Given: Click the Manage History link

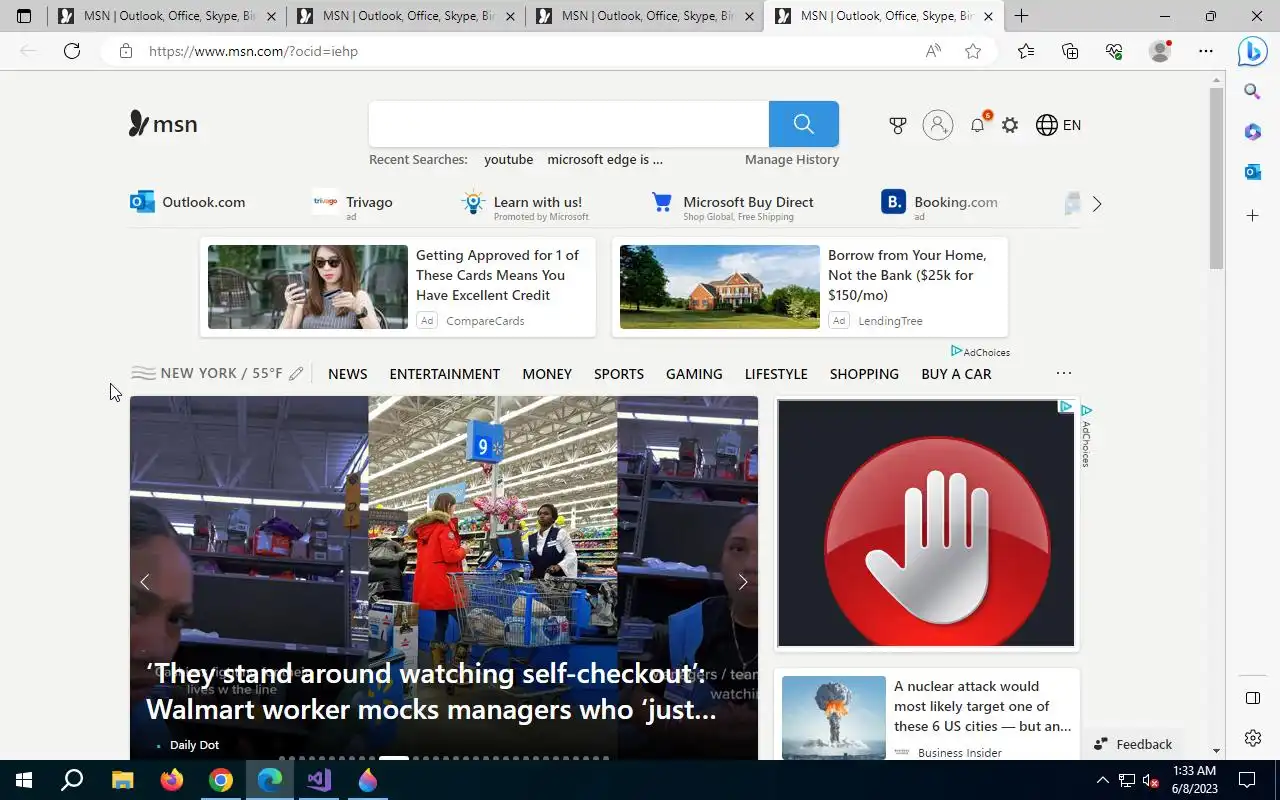Looking at the screenshot, I should [792, 159].
